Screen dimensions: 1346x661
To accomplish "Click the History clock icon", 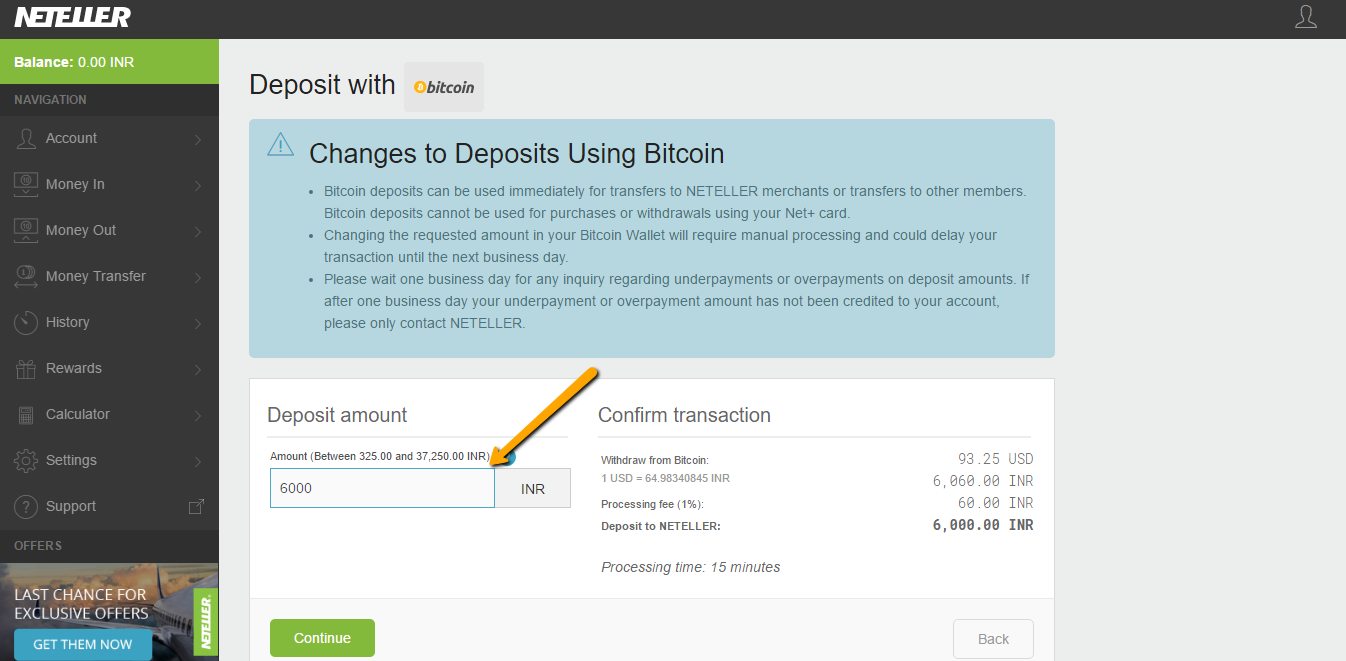I will click(x=26, y=322).
